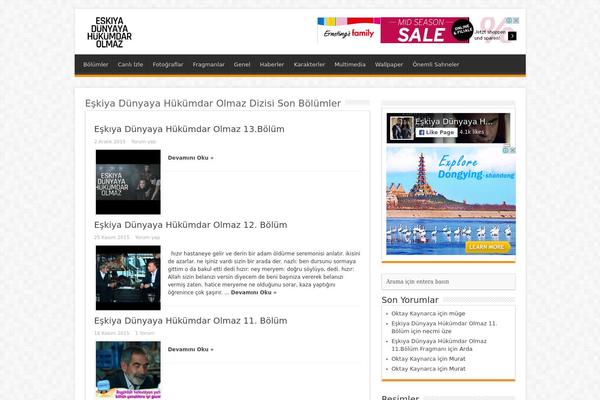Open the Önemli Sahneler menu item
Screen dimensions: 600x400
[x=436, y=65]
